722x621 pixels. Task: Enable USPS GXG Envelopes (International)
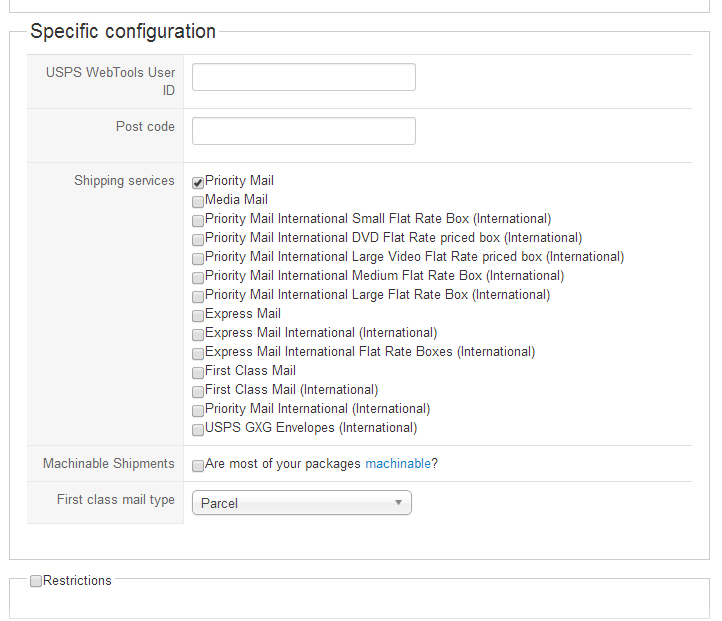tap(198, 429)
